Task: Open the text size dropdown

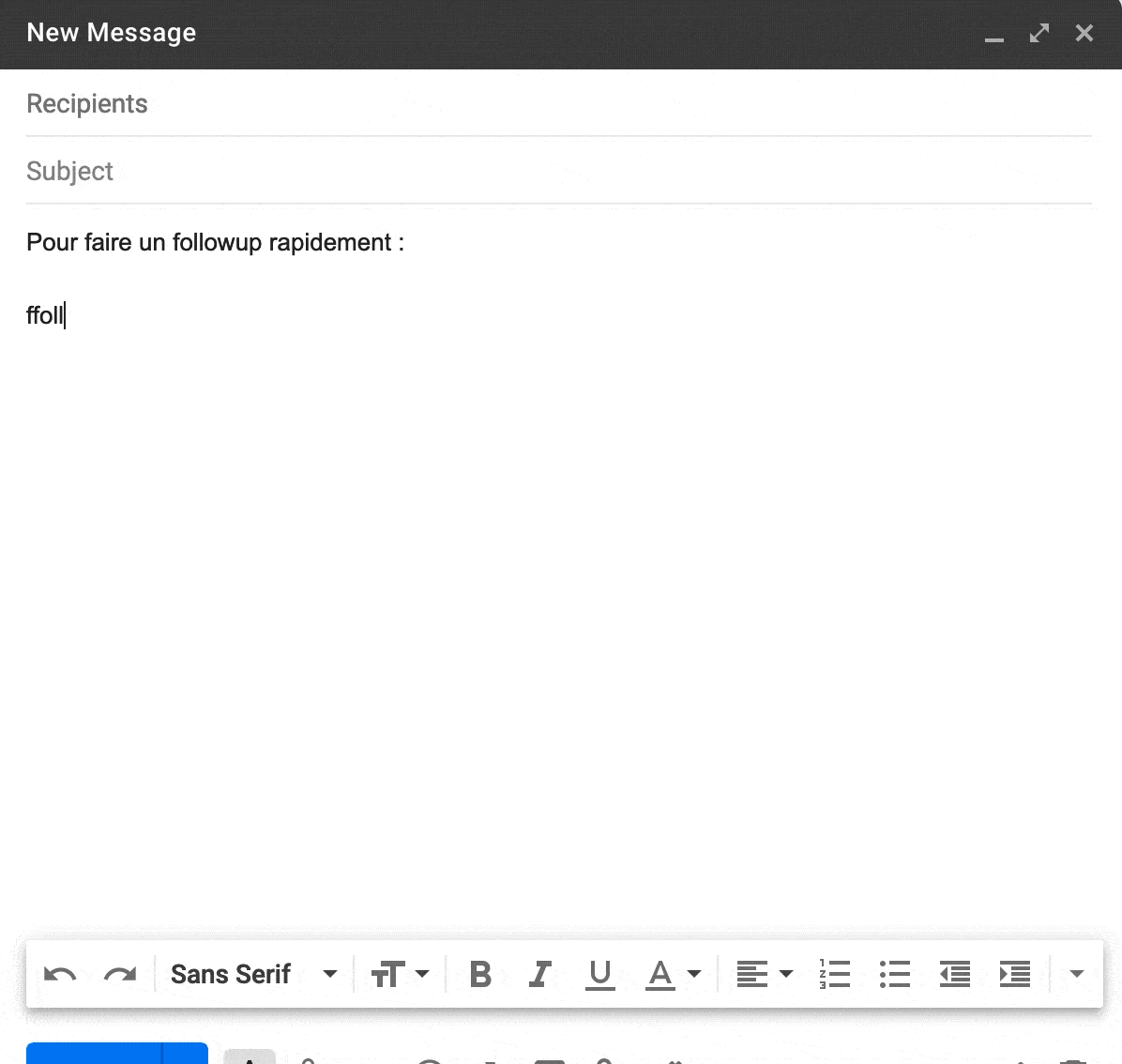Action: point(400,974)
